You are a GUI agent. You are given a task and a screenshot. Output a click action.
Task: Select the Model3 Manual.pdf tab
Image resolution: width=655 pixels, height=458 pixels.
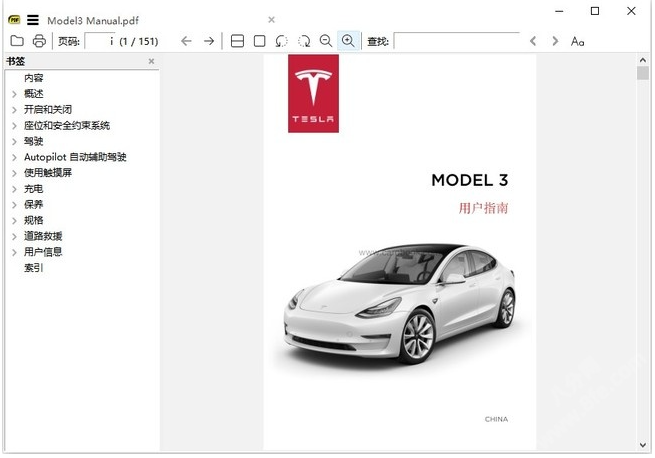pyautogui.click(x=93, y=20)
